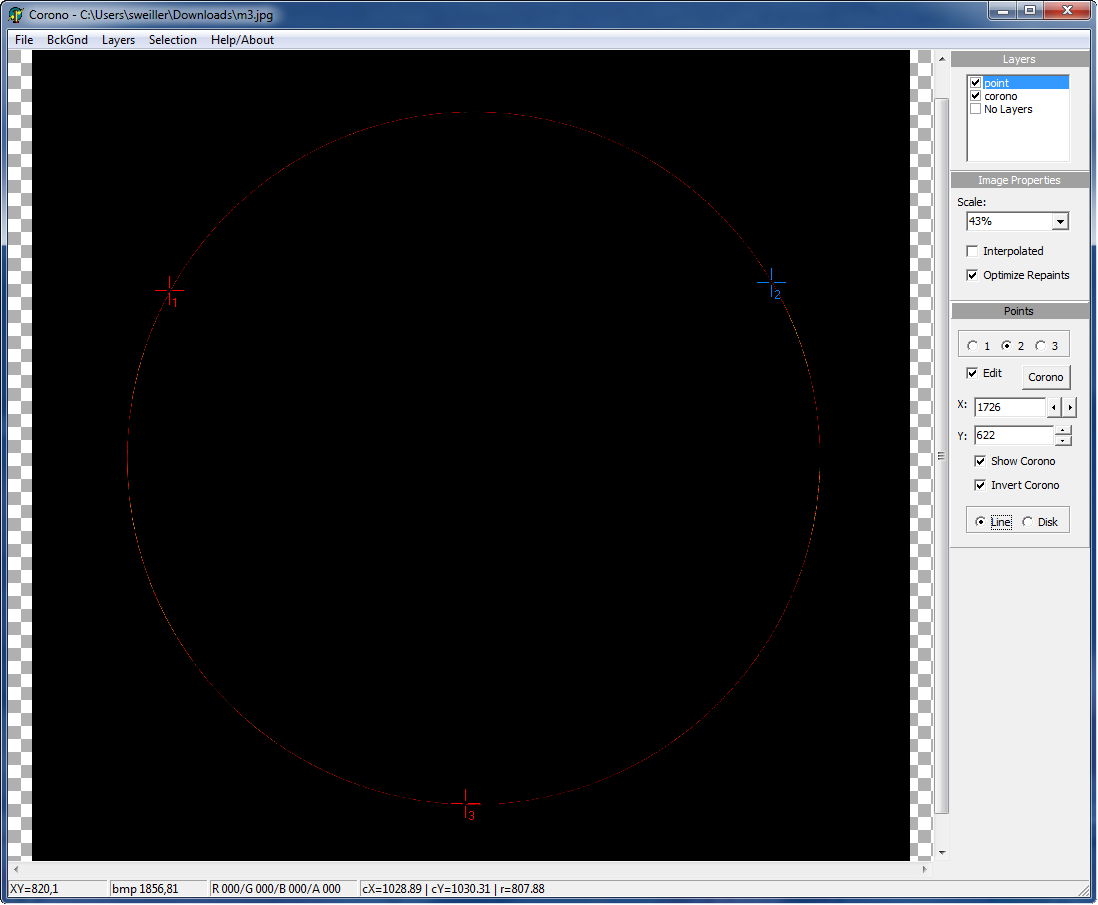This screenshot has width=1098, height=905.
Task: Open the BckGnd menu
Action: 67,40
